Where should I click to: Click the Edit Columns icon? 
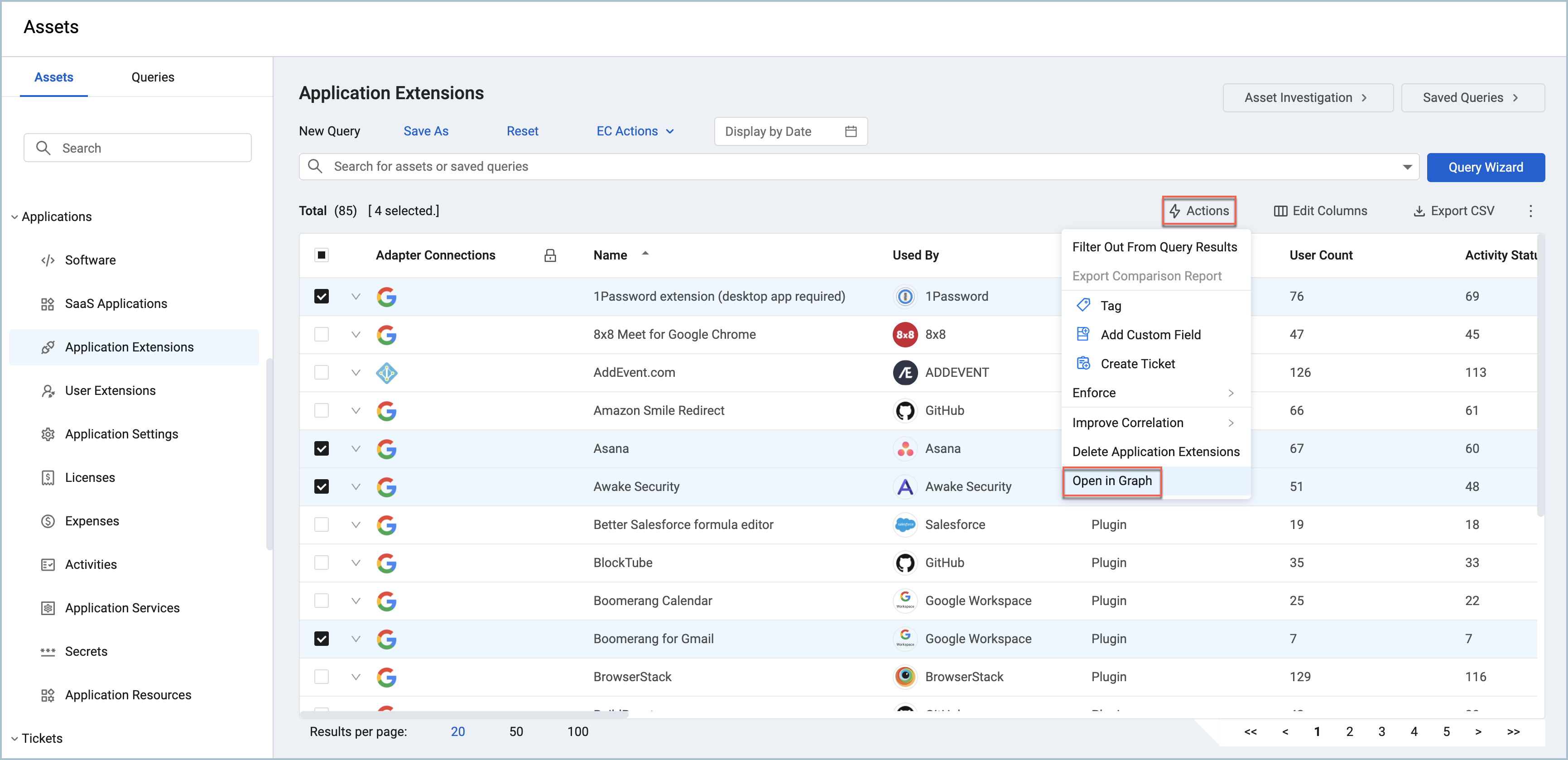click(1280, 211)
